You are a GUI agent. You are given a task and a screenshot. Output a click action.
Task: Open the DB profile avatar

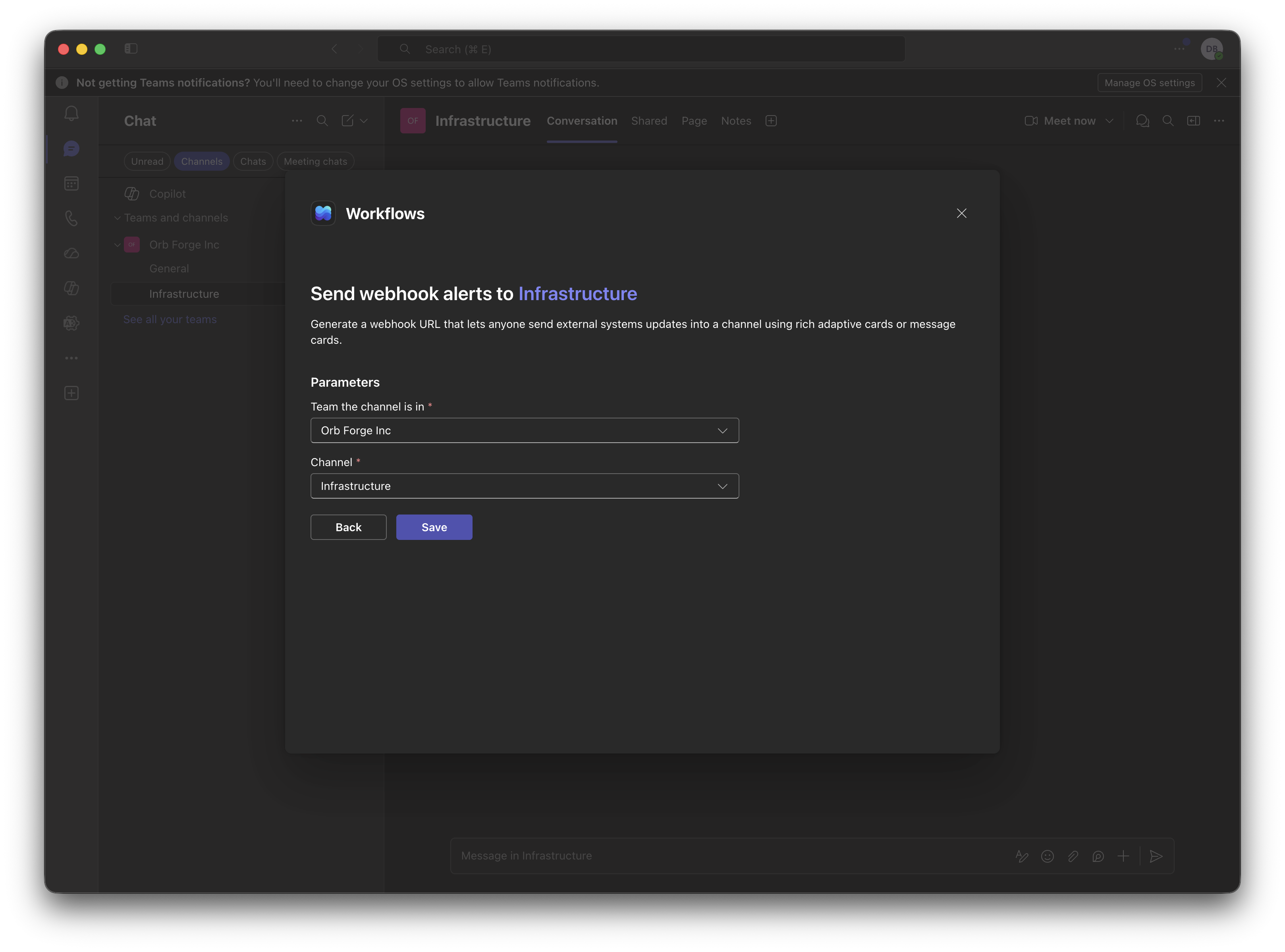click(x=1212, y=49)
